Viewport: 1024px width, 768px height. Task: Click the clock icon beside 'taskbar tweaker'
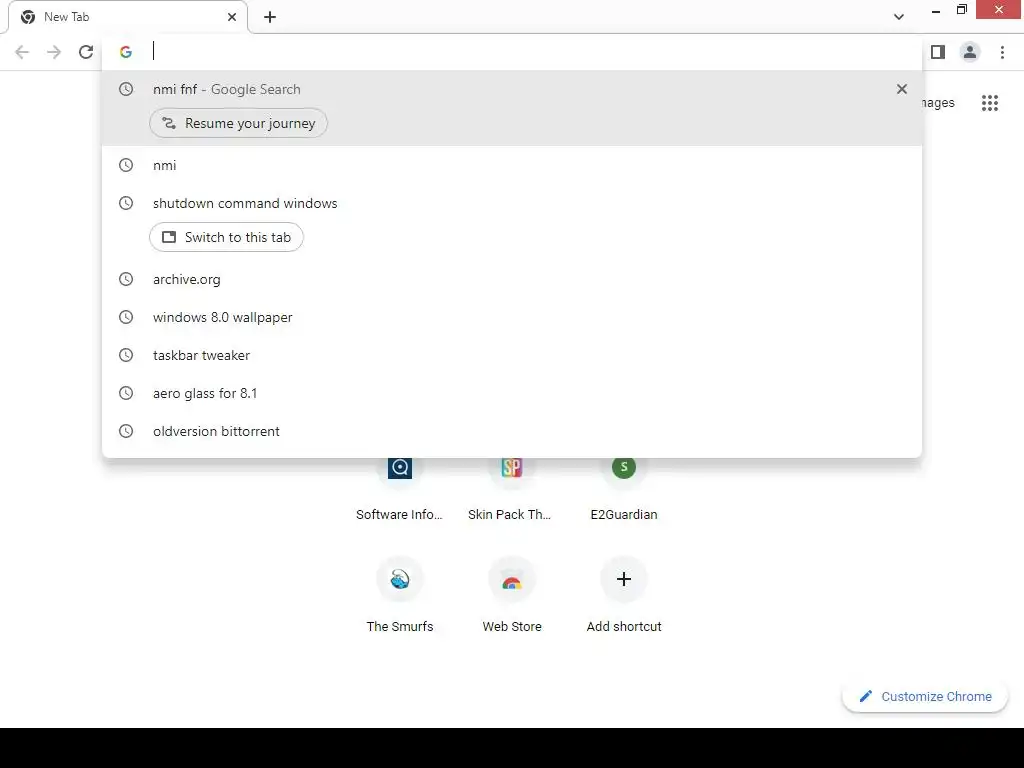(x=126, y=355)
